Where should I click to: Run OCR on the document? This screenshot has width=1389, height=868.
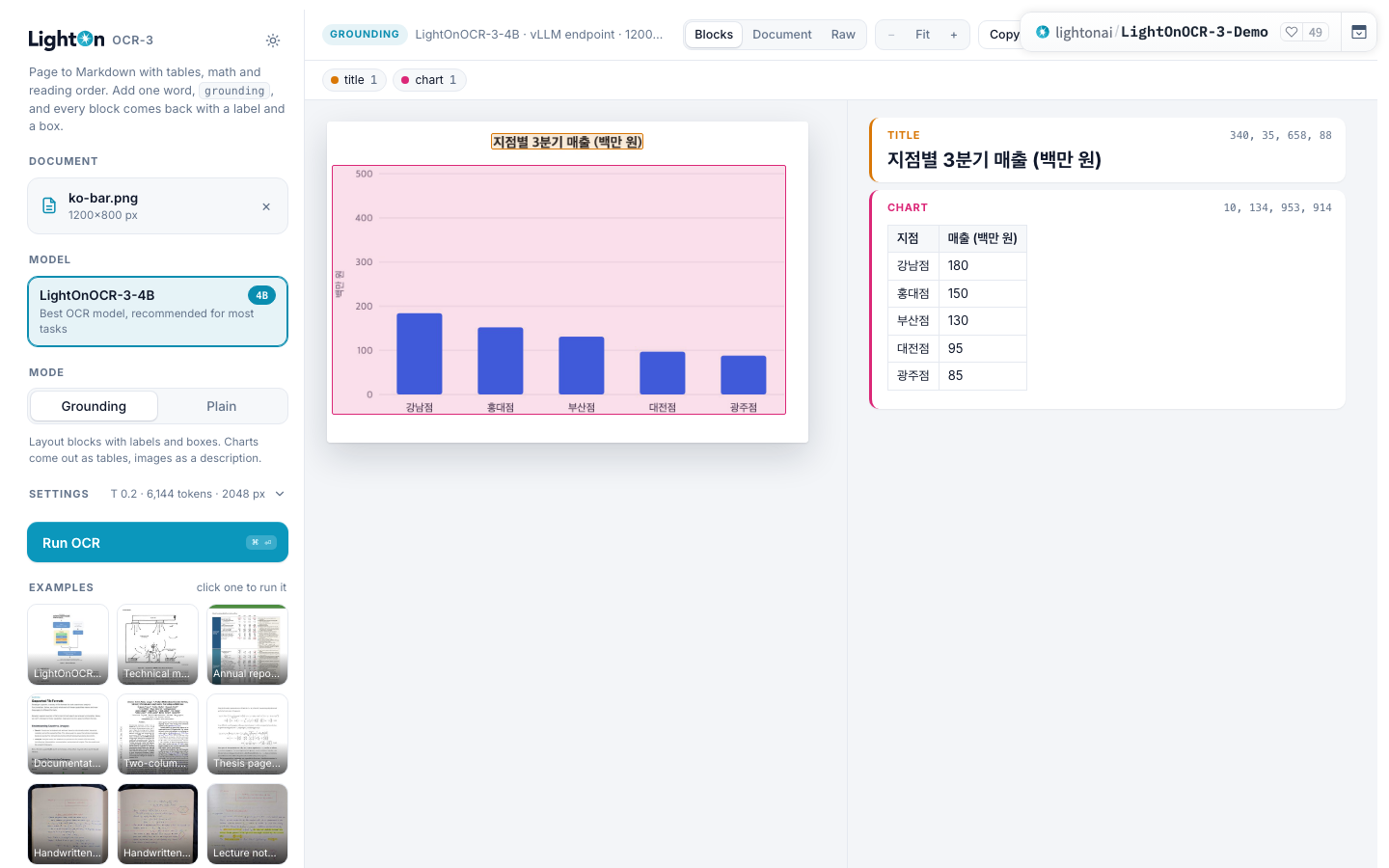point(157,542)
